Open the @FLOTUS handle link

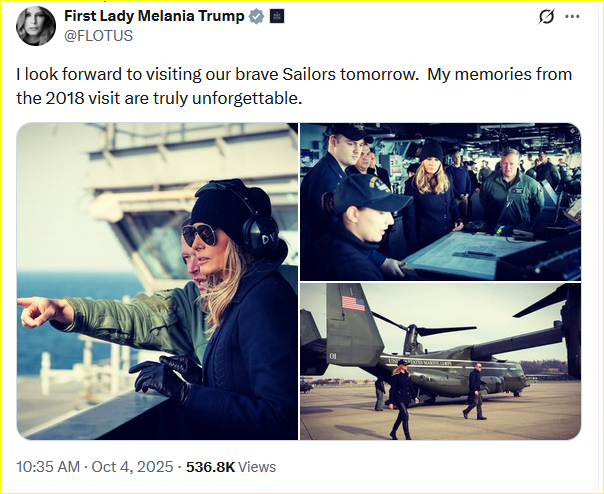[x=99, y=36]
